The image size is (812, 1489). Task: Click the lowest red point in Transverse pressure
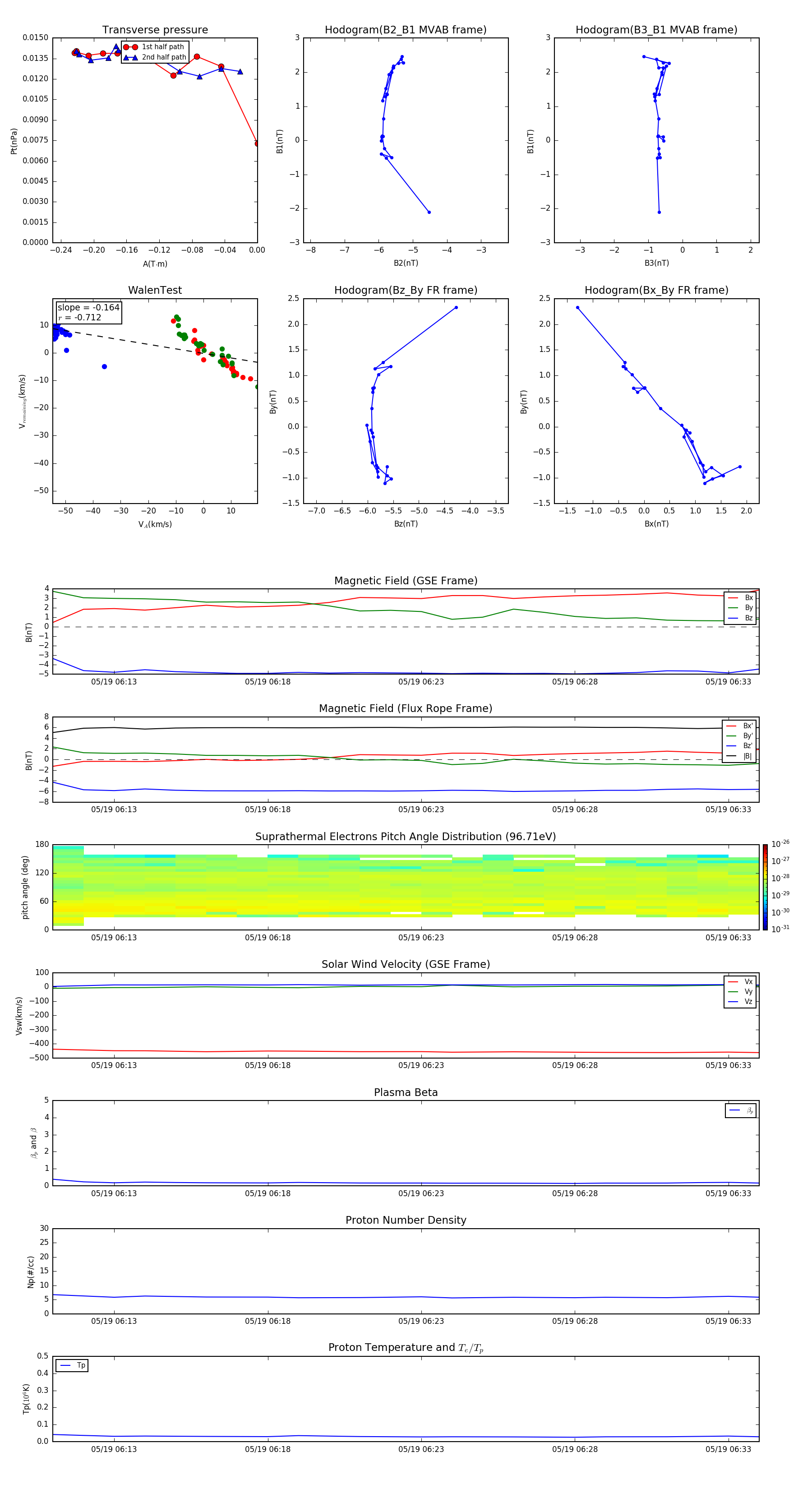[257, 143]
